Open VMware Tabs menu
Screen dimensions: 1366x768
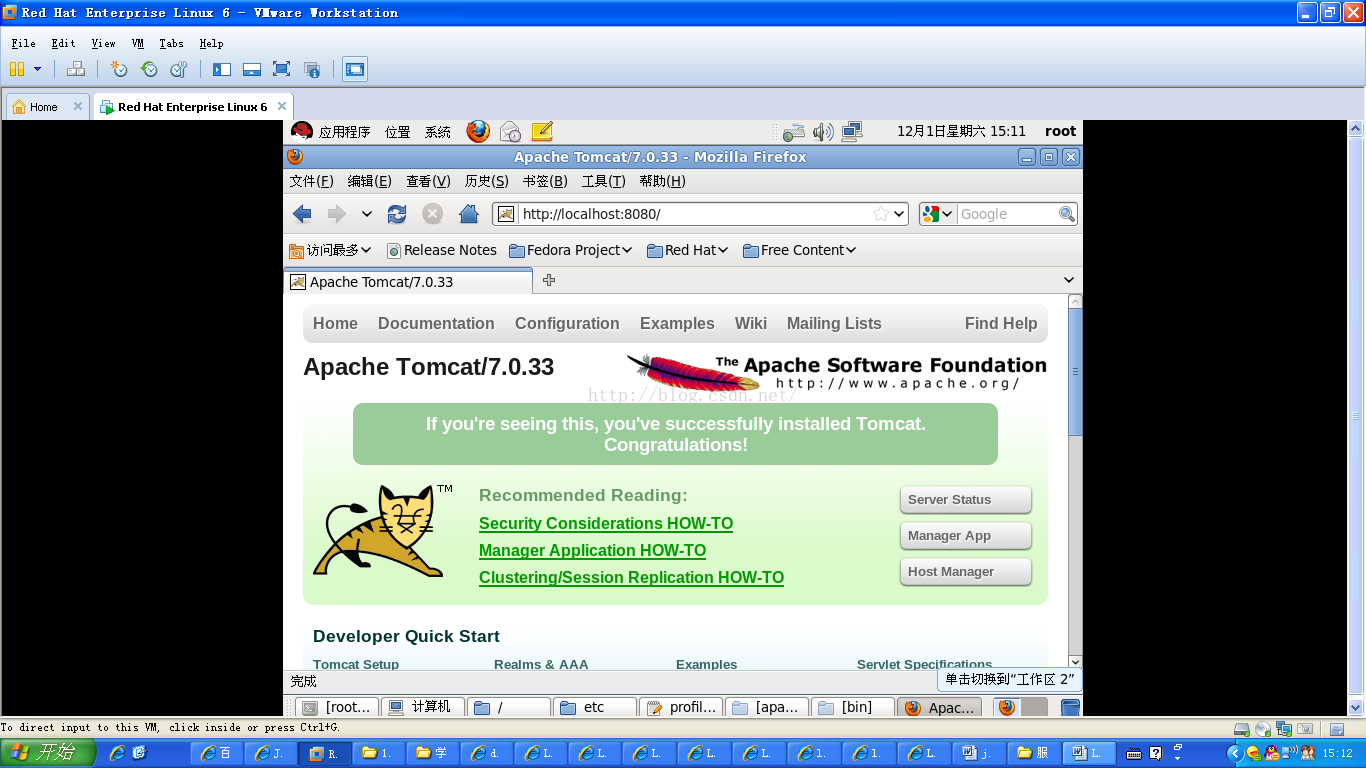171,43
